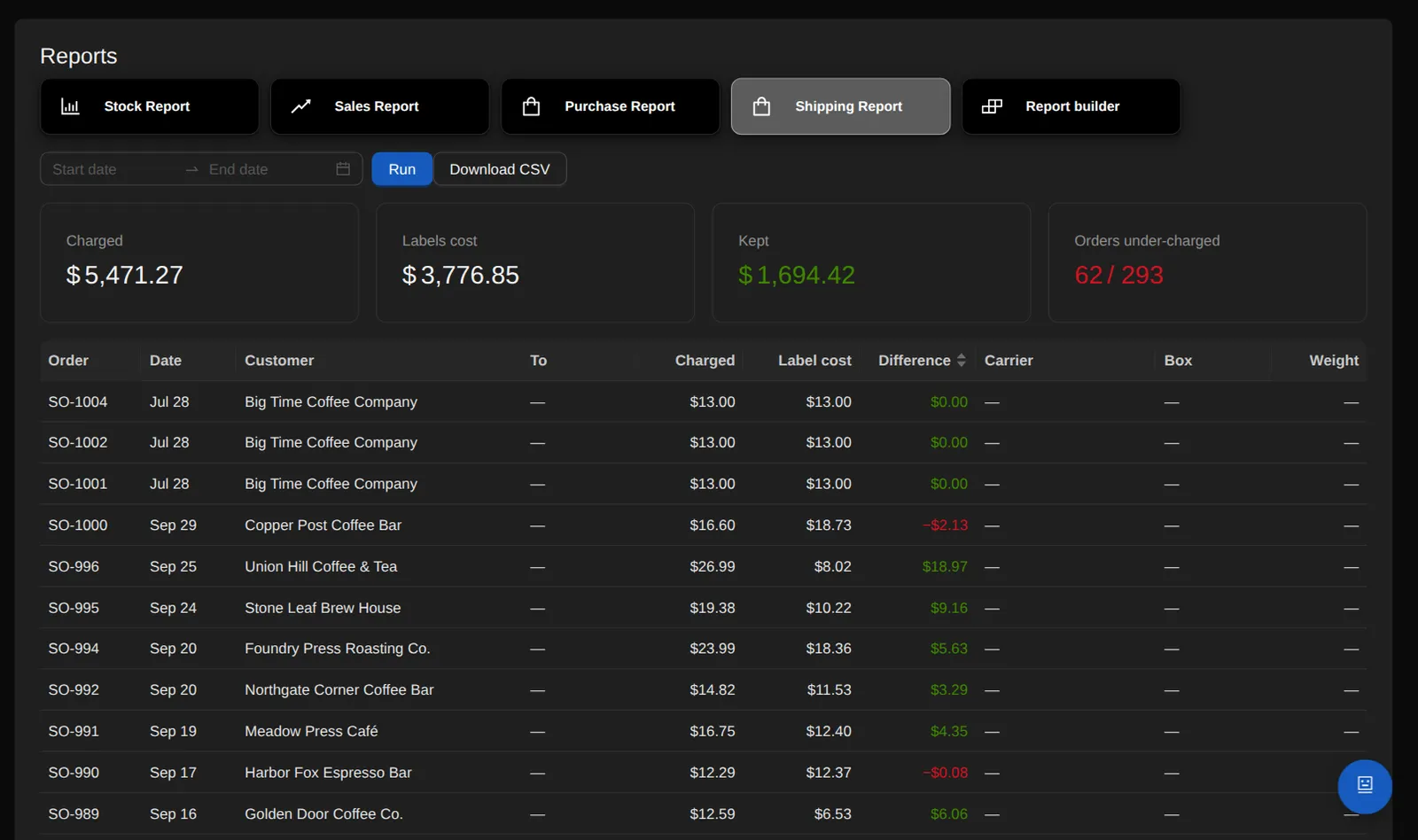Click customer Meadow Press Café

(x=311, y=732)
